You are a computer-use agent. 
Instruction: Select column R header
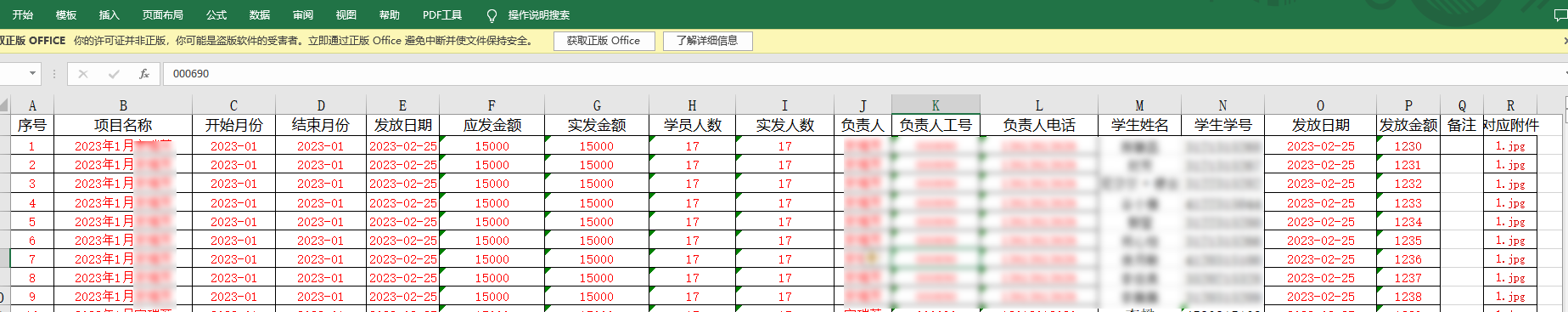[x=1510, y=105]
